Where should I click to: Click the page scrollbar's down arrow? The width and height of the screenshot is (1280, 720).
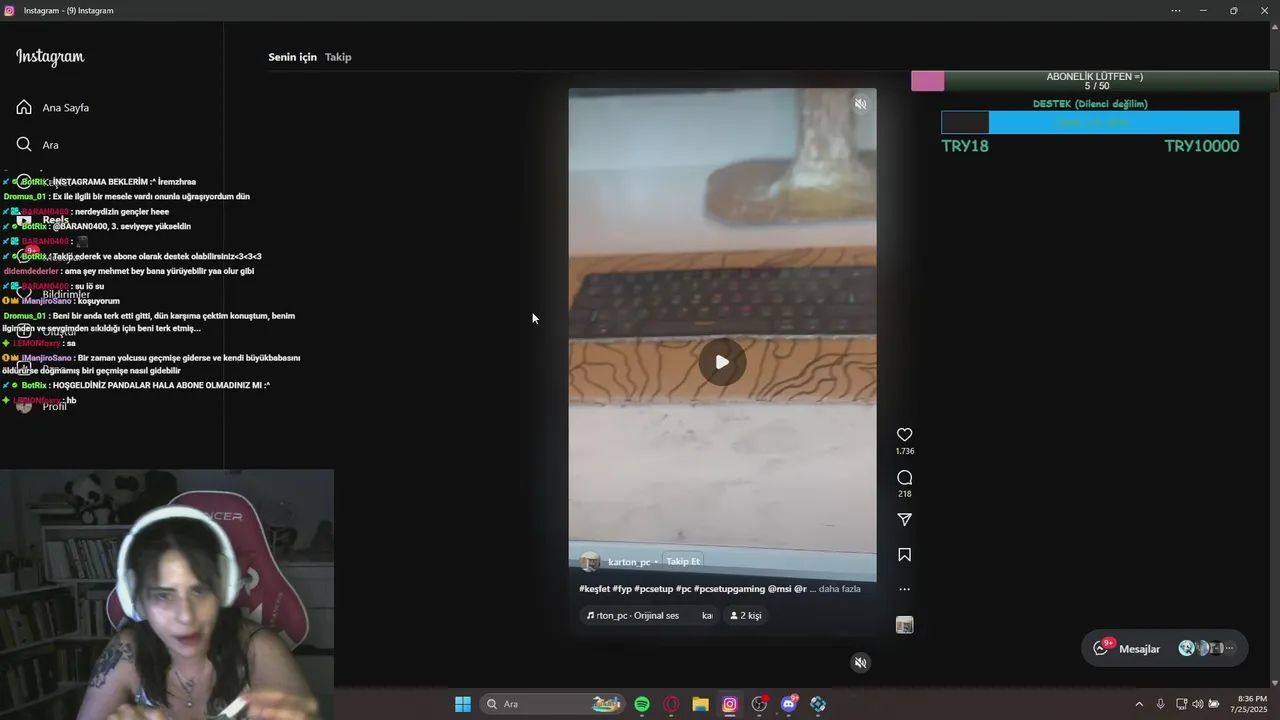pos(1274,683)
